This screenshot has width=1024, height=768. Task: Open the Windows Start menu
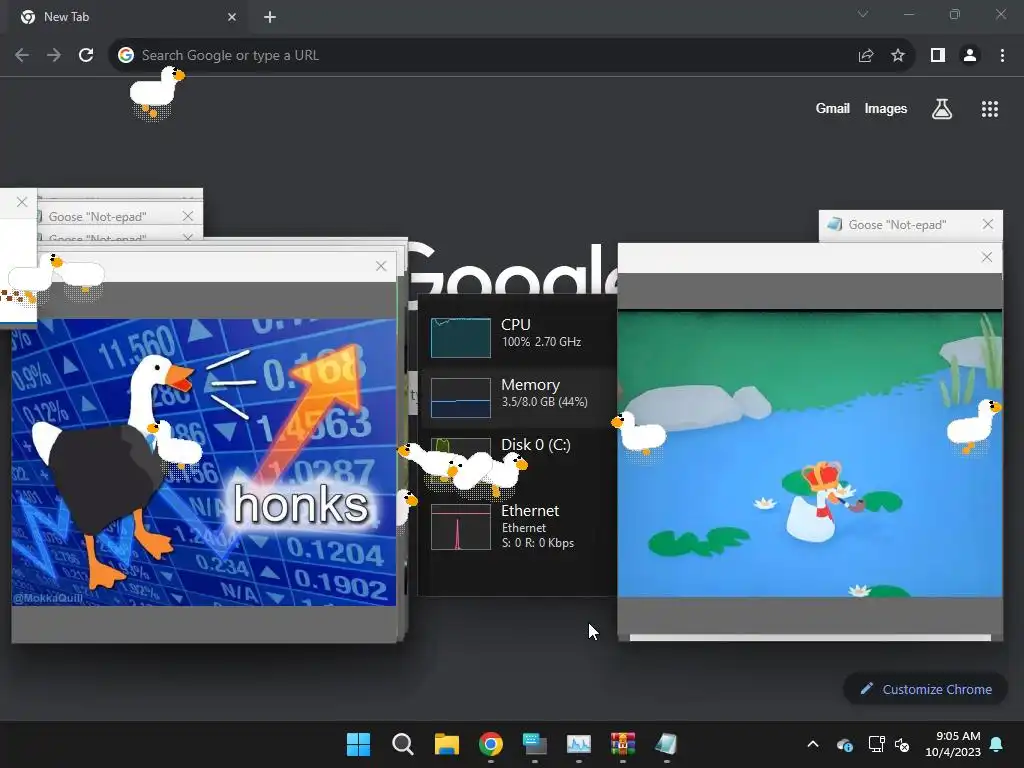pyautogui.click(x=359, y=744)
